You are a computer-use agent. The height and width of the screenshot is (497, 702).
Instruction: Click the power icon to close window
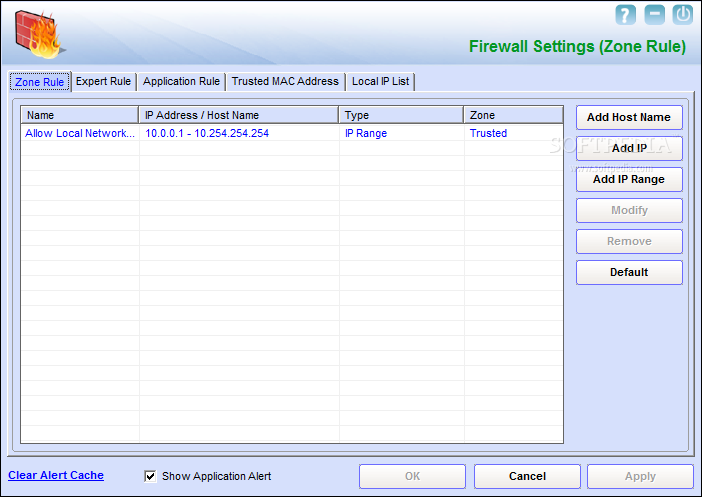pos(682,15)
